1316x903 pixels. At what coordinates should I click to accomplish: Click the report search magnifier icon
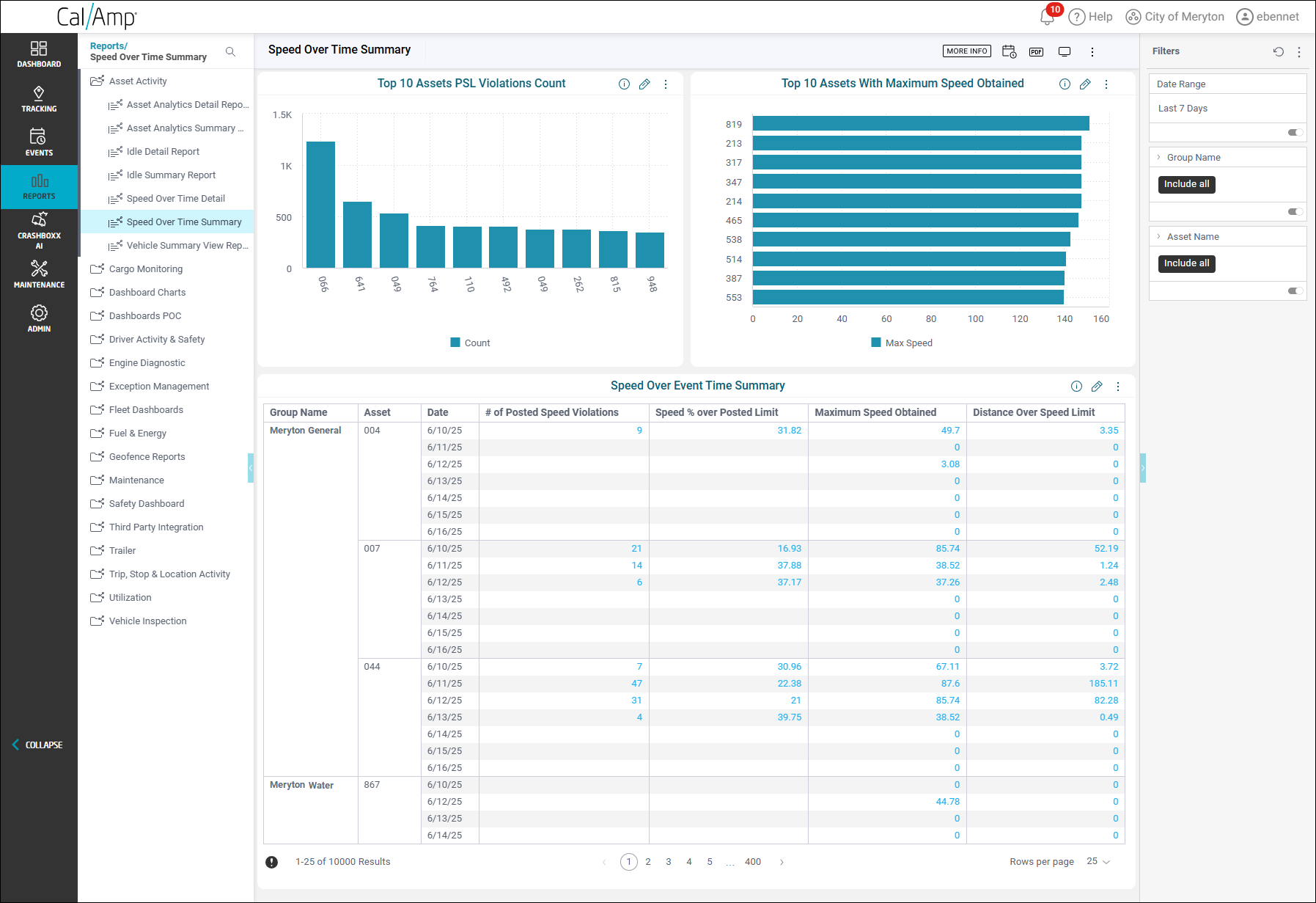point(230,51)
